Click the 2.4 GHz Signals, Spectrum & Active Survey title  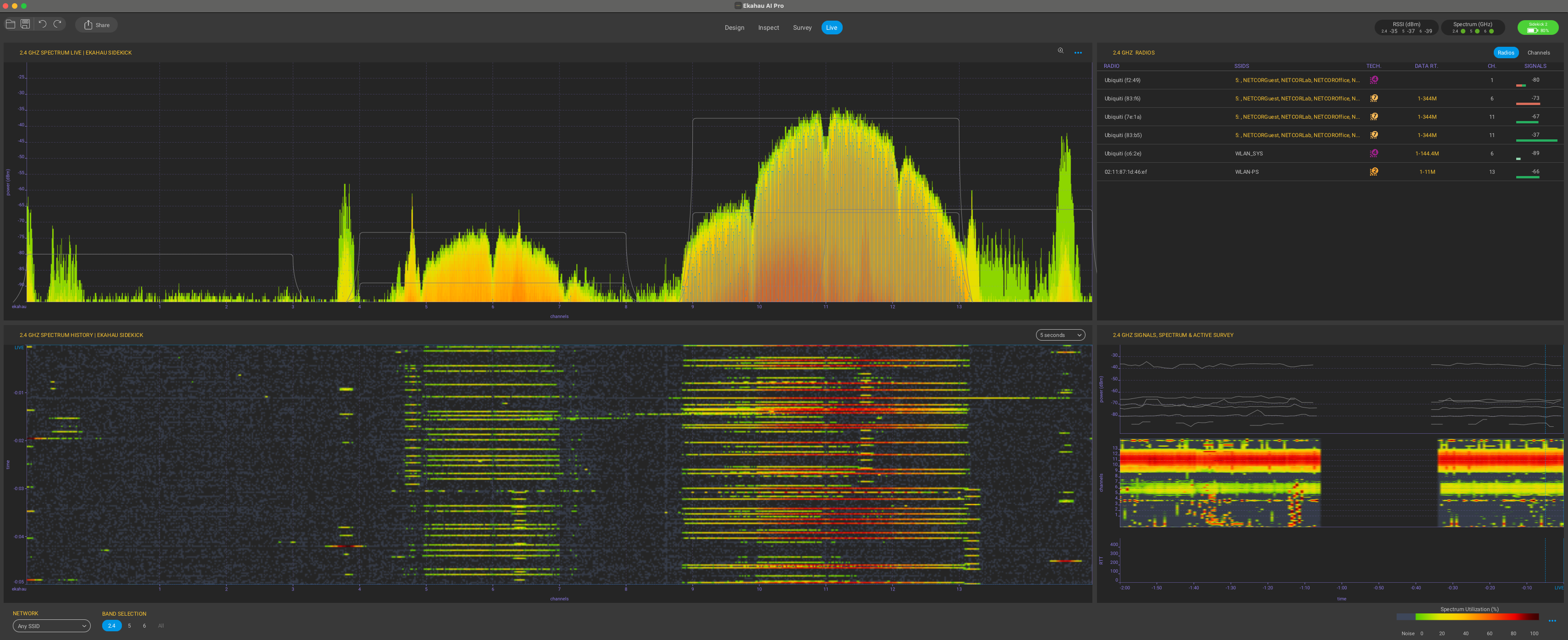[1173, 335]
